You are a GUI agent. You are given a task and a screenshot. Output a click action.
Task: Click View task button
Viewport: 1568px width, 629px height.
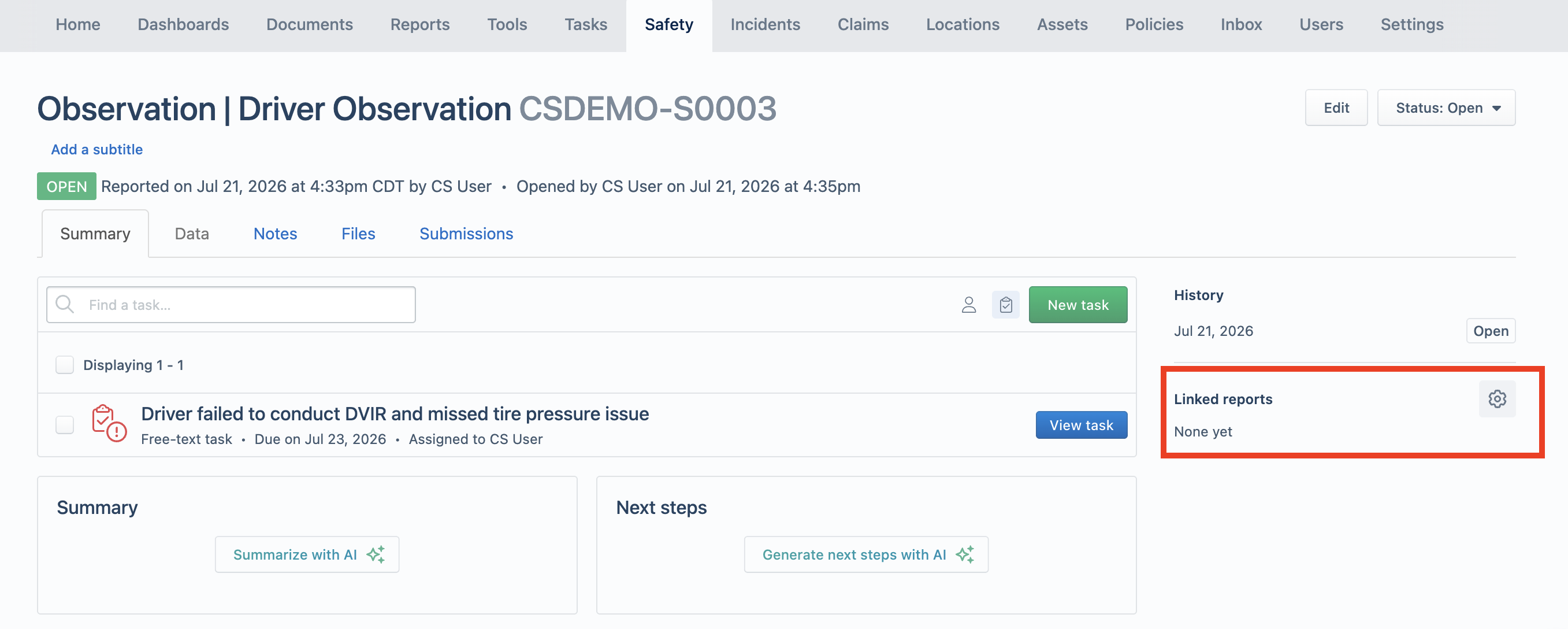click(1081, 424)
